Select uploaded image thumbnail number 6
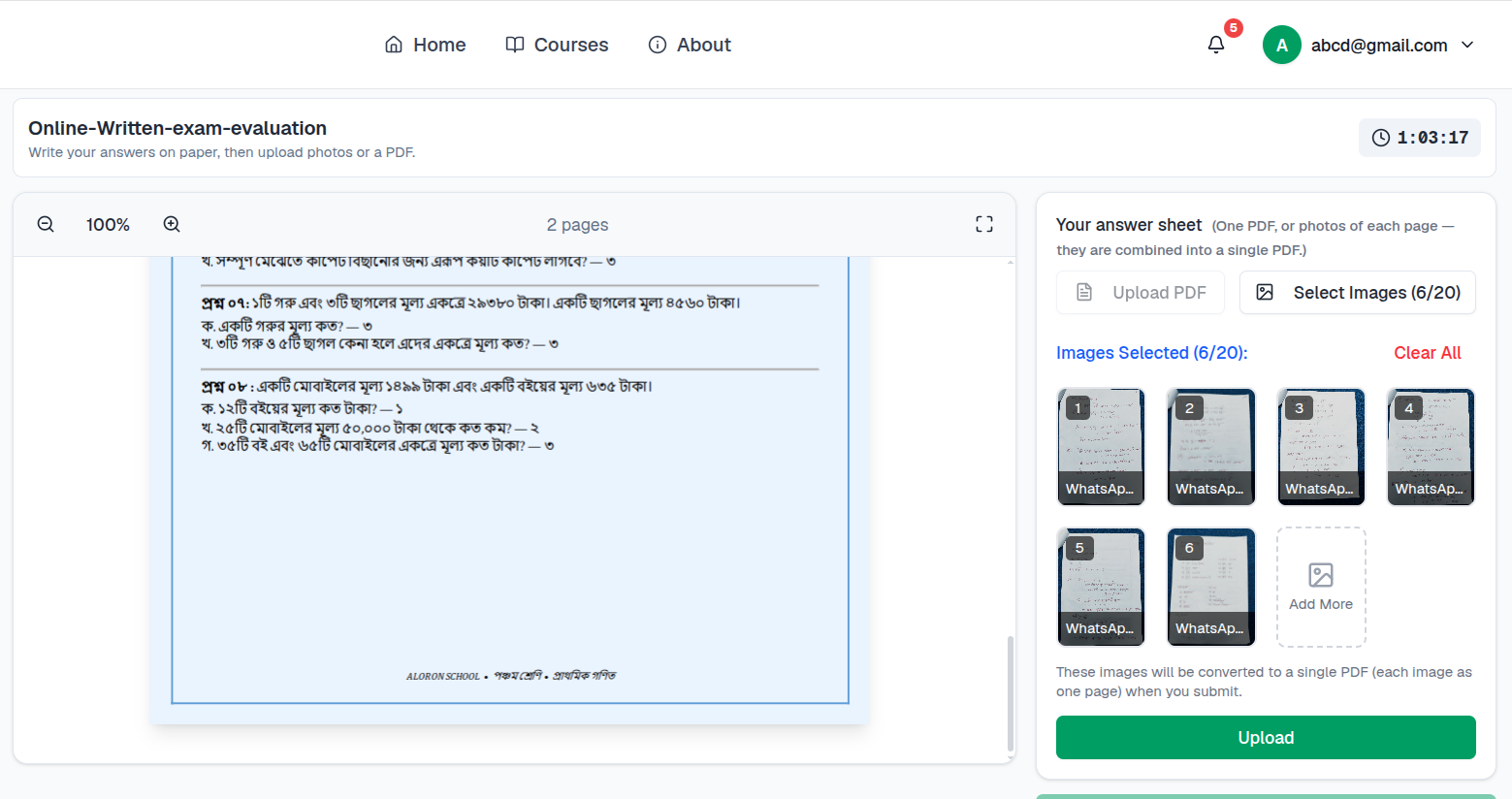This screenshot has width=1512, height=799. click(1211, 587)
